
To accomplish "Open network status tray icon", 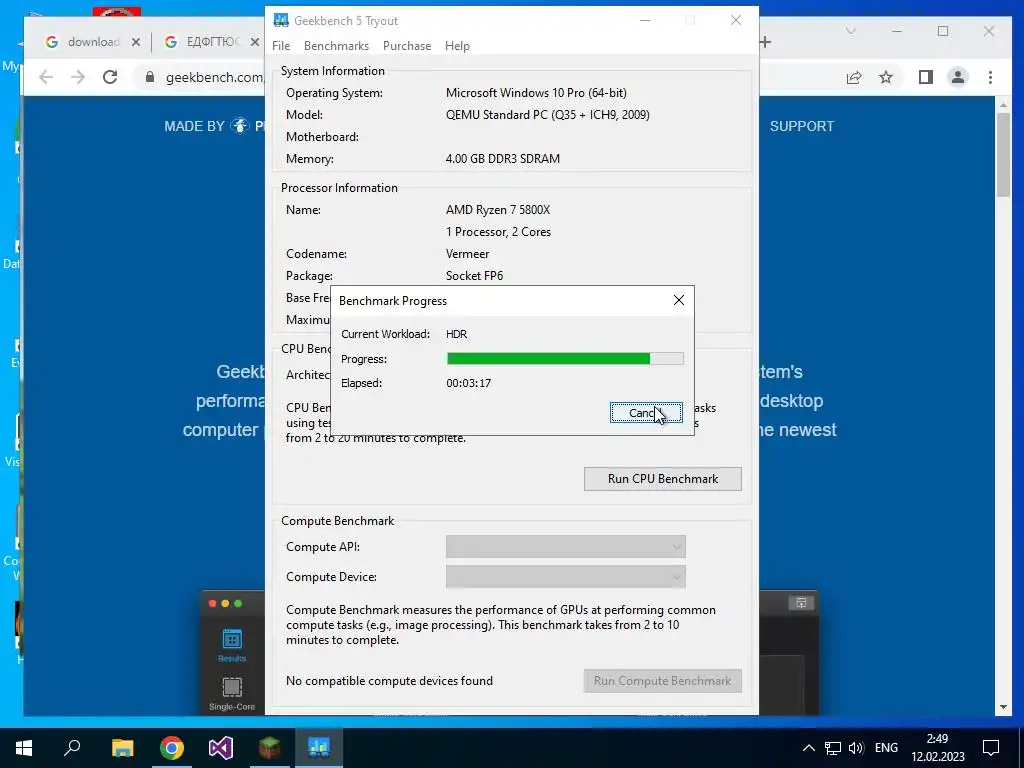I will pyautogui.click(x=833, y=748).
